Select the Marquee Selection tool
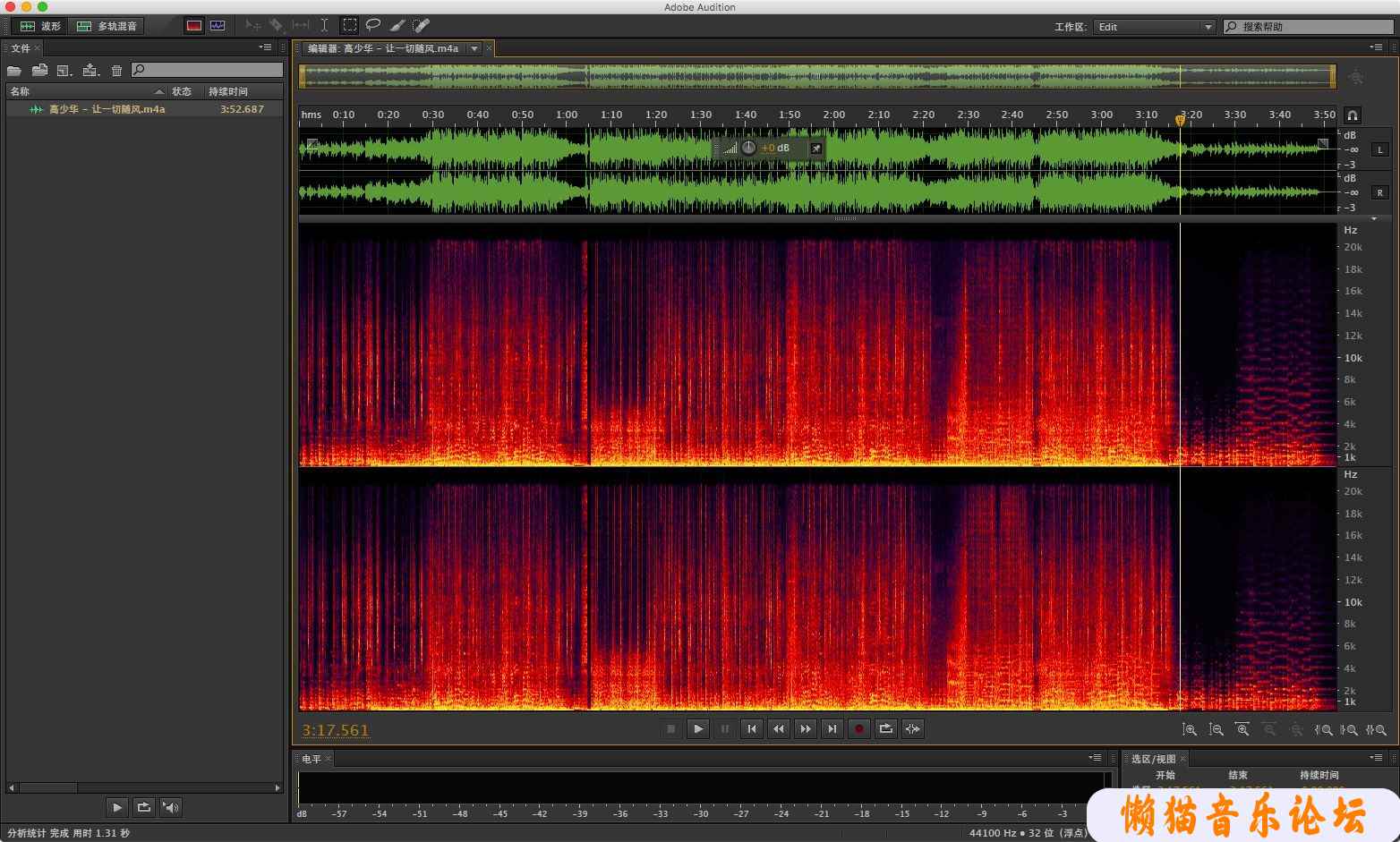The width and height of the screenshot is (1400, 842). [350, 26]
